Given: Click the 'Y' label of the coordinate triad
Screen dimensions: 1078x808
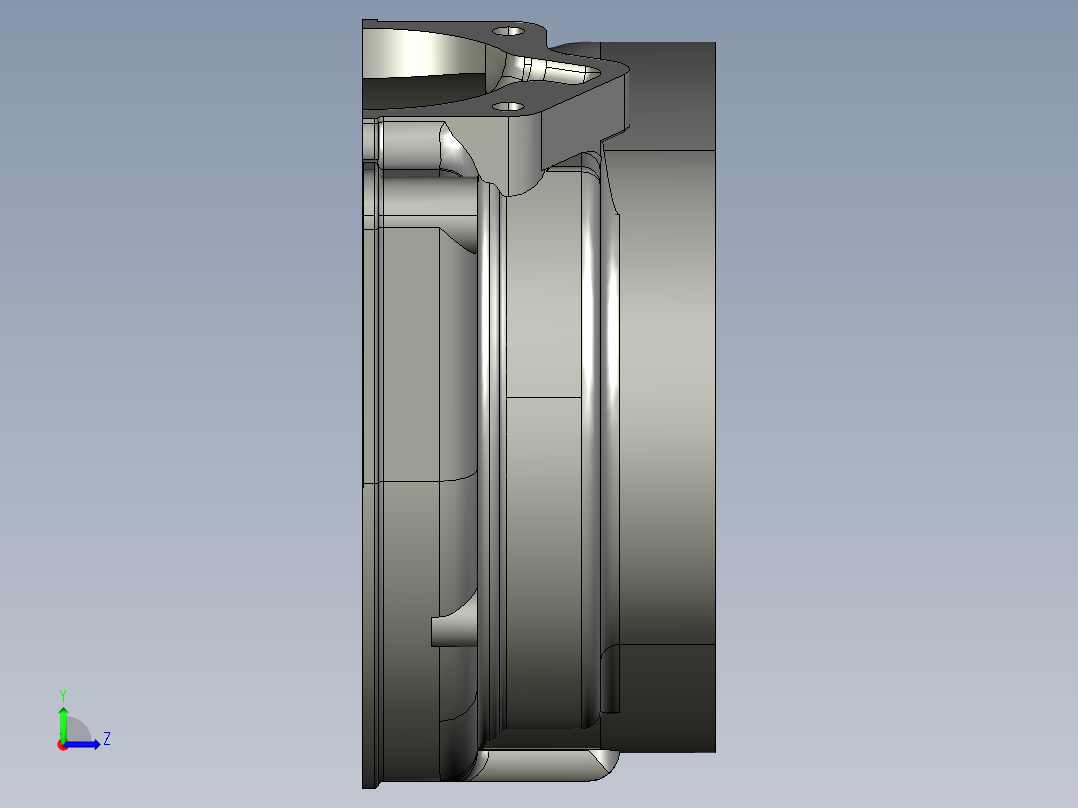Looking at the screenshot, I should tap(63, 695).
